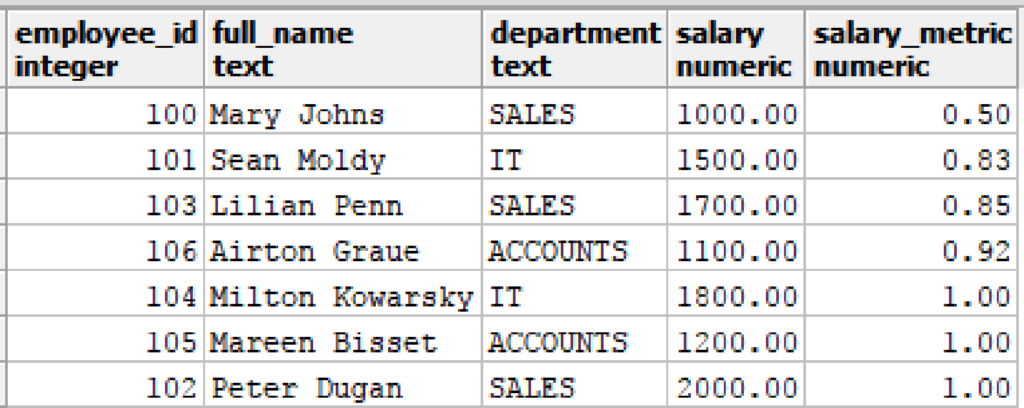Screen dimensions: 1024x408
Task: Select the full_name column header
Action: pos(343,49)
